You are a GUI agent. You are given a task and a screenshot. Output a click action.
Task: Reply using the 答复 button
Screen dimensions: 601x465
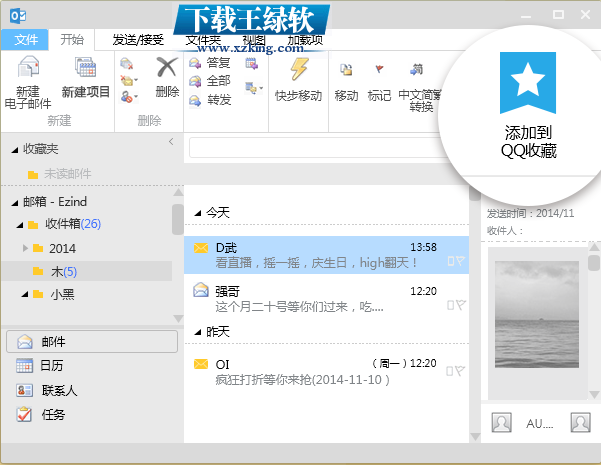210,62
